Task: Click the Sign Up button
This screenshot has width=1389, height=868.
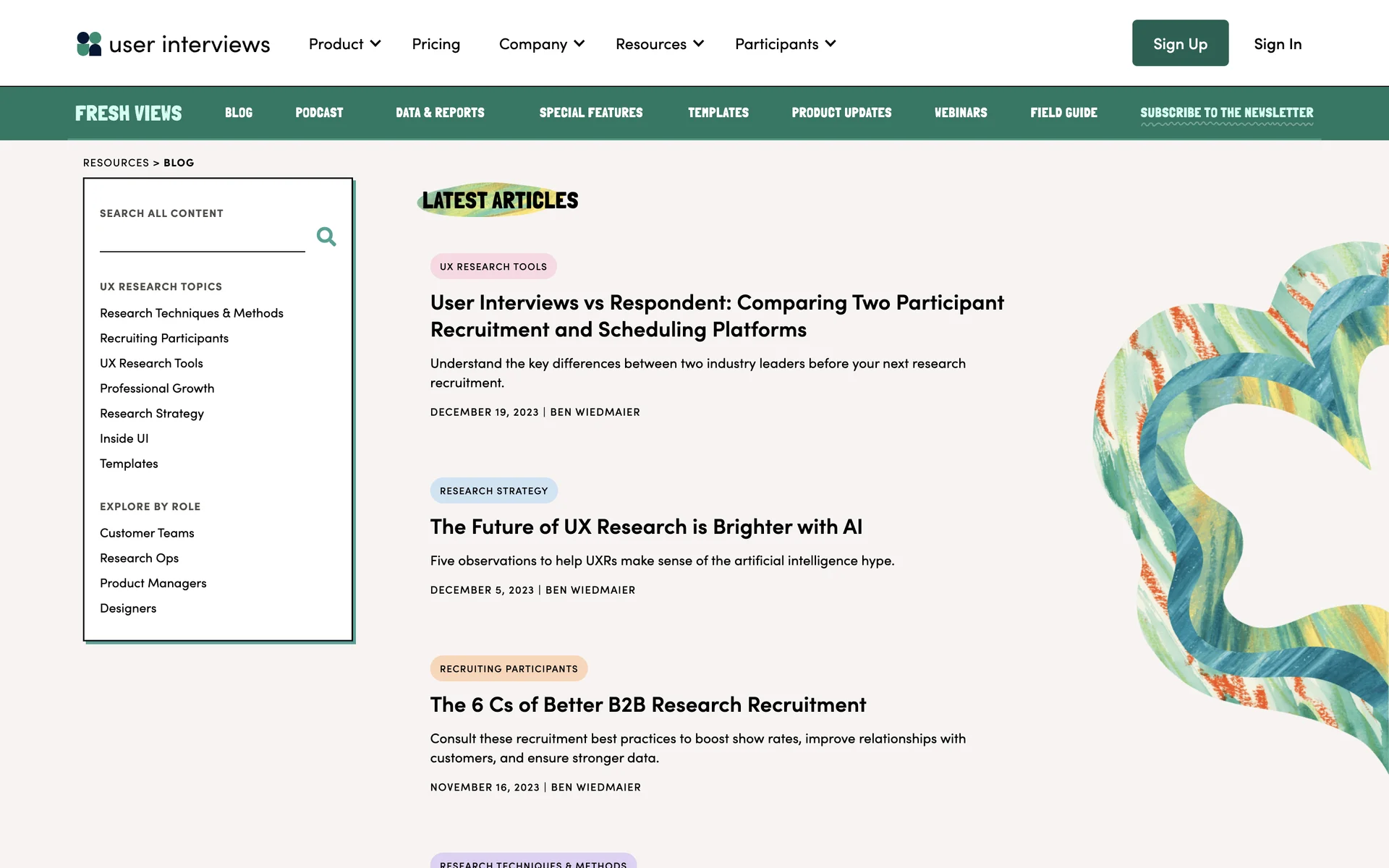Action: pyautogui.click(x=1180, y=43)
